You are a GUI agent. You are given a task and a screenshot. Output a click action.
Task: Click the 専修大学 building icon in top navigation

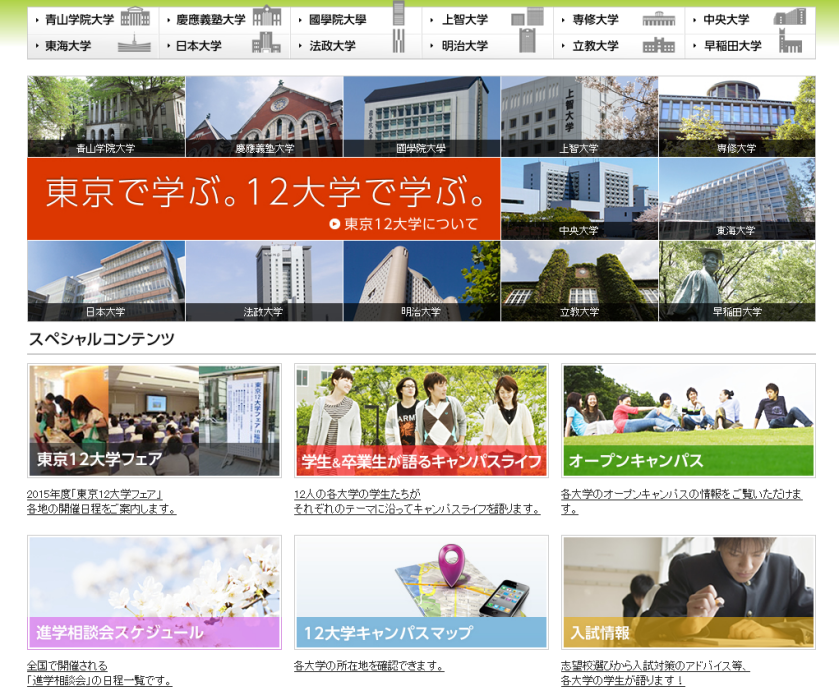(x=659, y=20)
